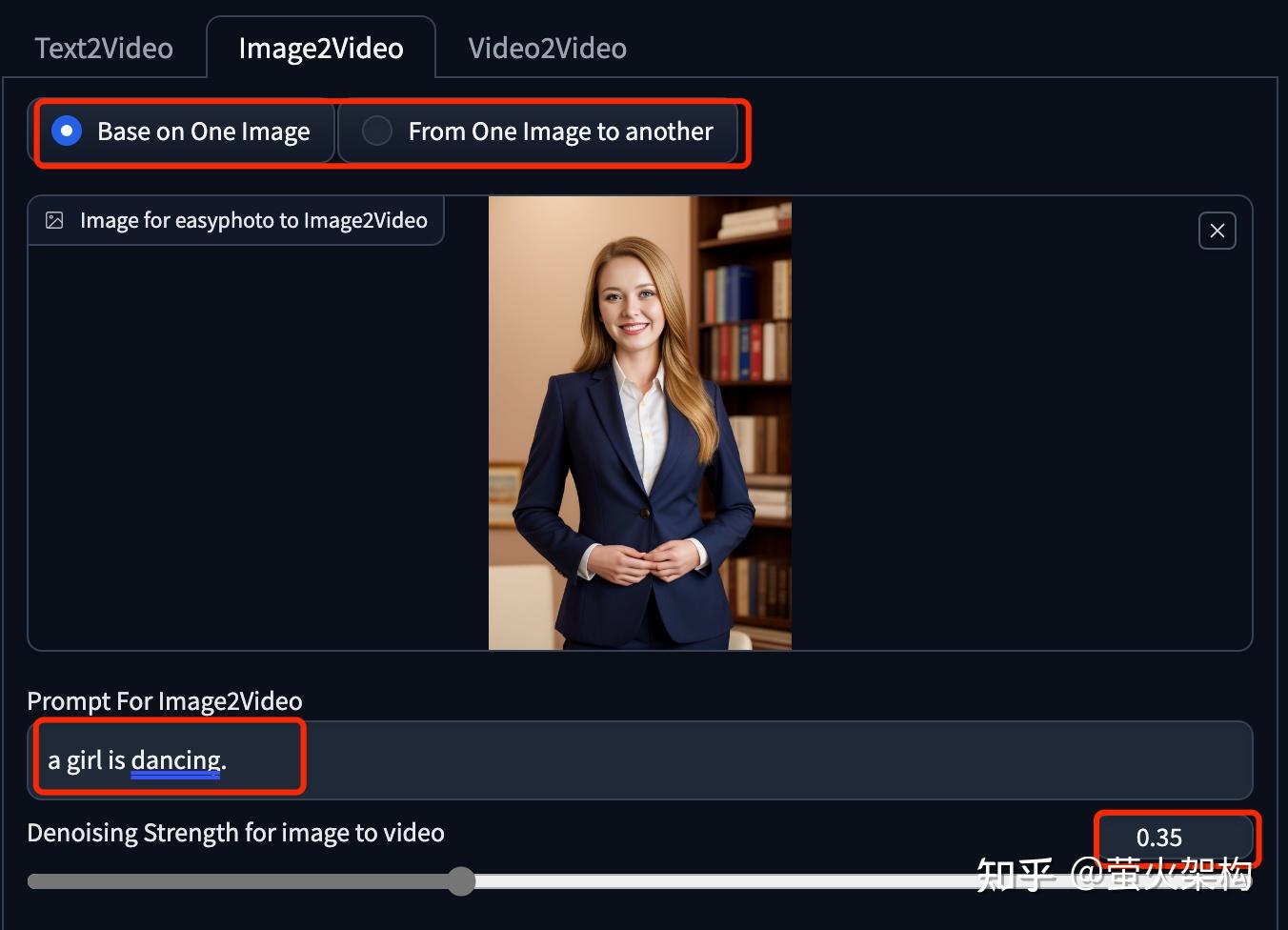Click the underlined word dancing in the prompt

click(x=174, y=759)
